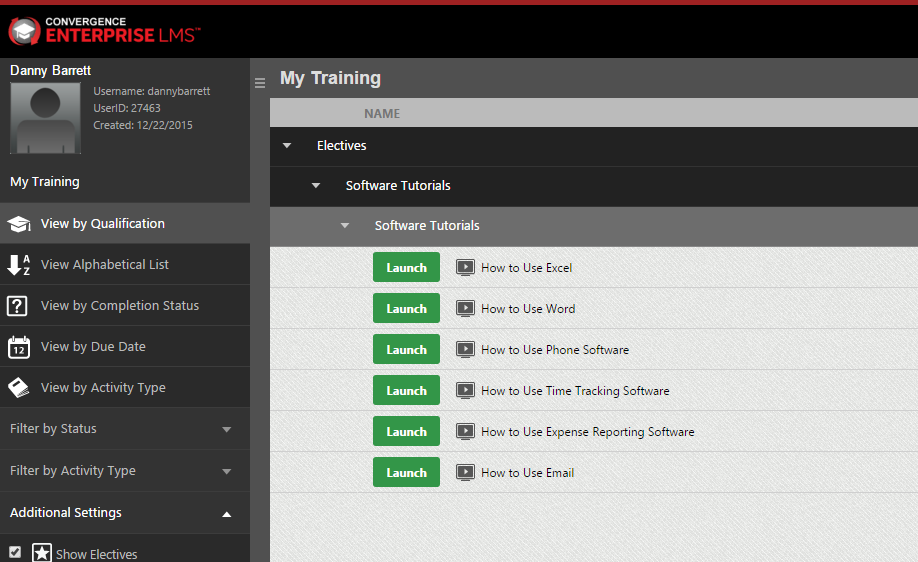This screenshot has width=918, height=562.
Task: Collapse the Electives tree group
Action: pos(287,145)
